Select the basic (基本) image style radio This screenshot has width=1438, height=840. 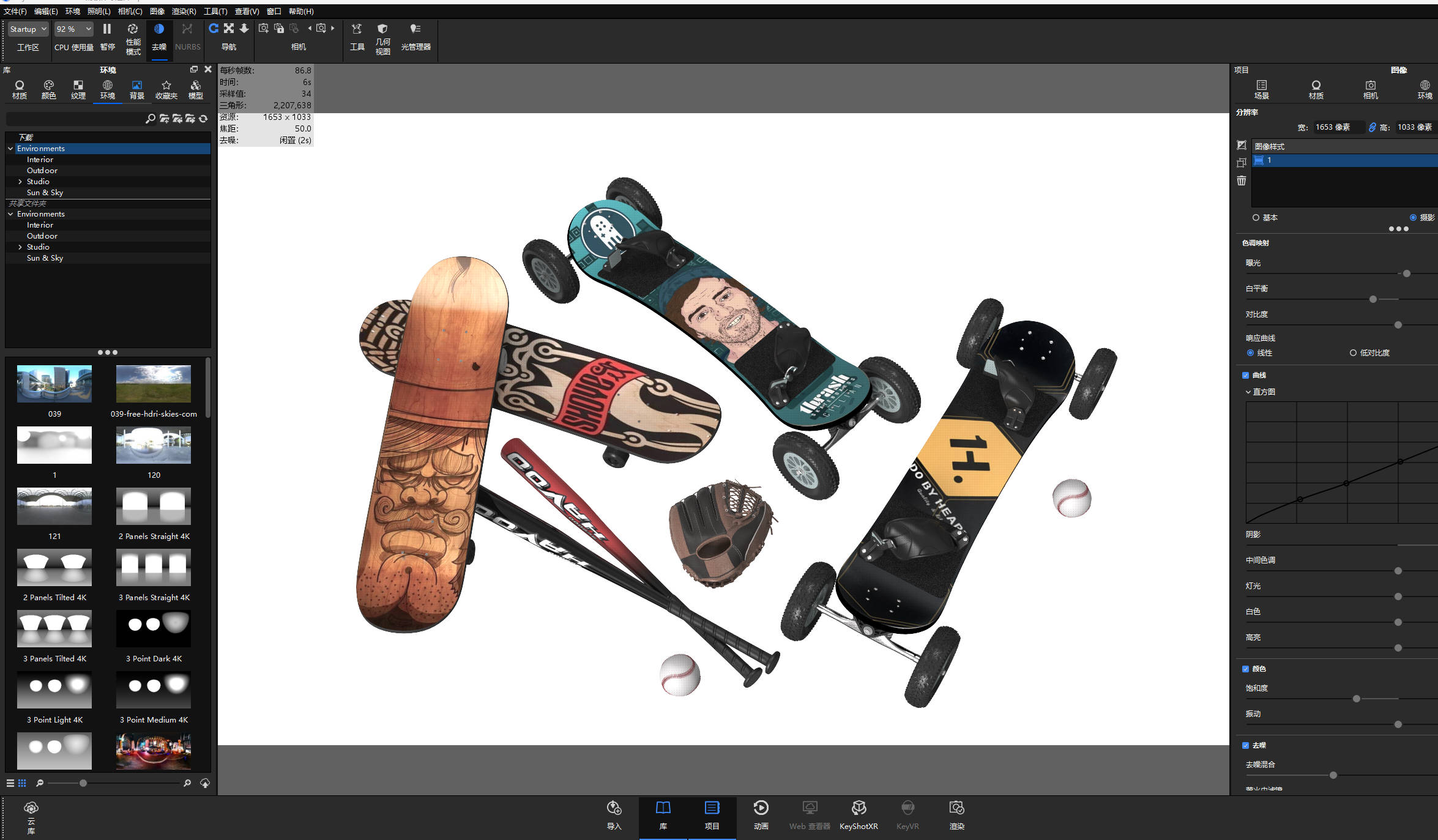pyautogui.click(x=1256, y=218)
